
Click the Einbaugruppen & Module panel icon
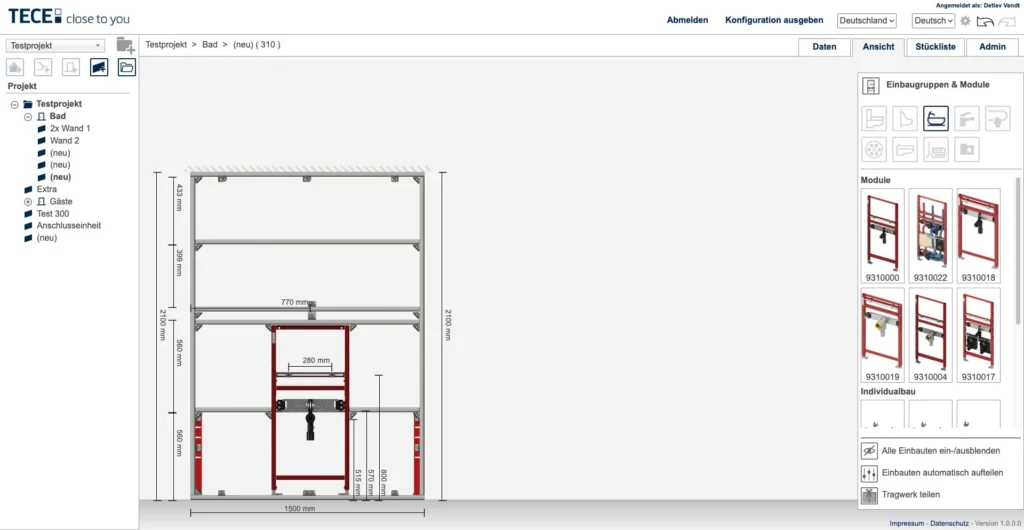(871, 85)
